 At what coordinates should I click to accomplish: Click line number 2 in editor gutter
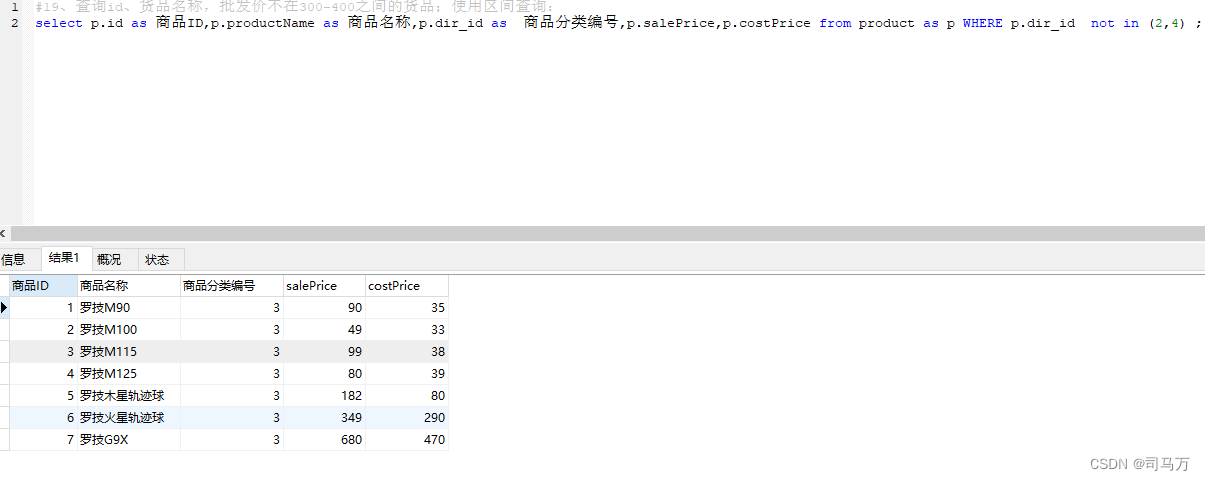(x=14, y=22)
